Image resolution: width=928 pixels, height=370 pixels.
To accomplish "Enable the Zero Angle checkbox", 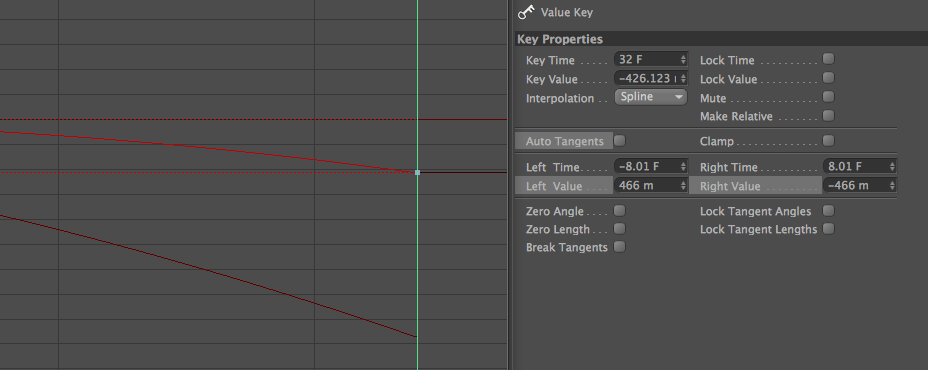I will click(620, 210).
